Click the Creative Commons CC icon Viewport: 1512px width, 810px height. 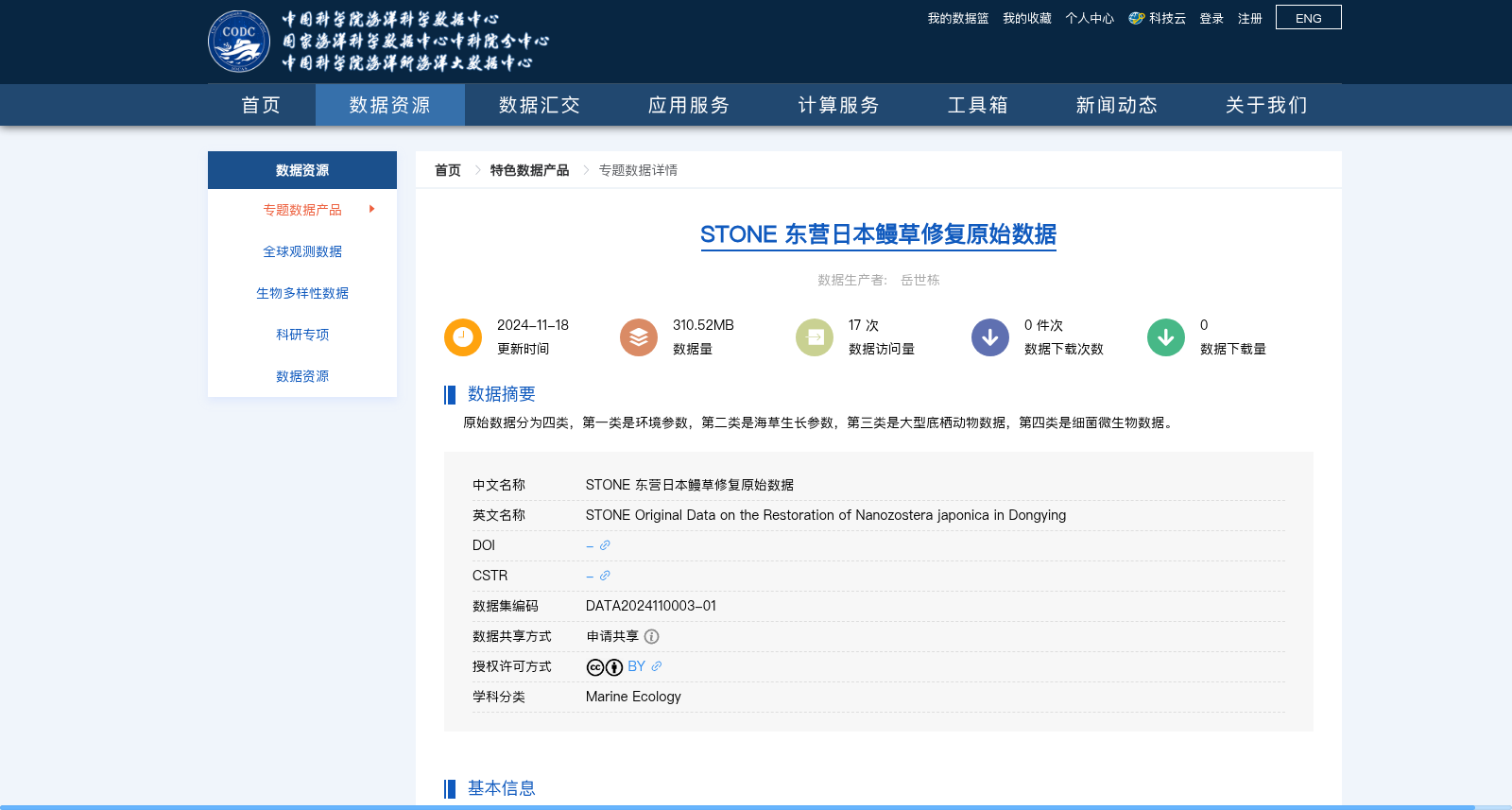(595, 667)
